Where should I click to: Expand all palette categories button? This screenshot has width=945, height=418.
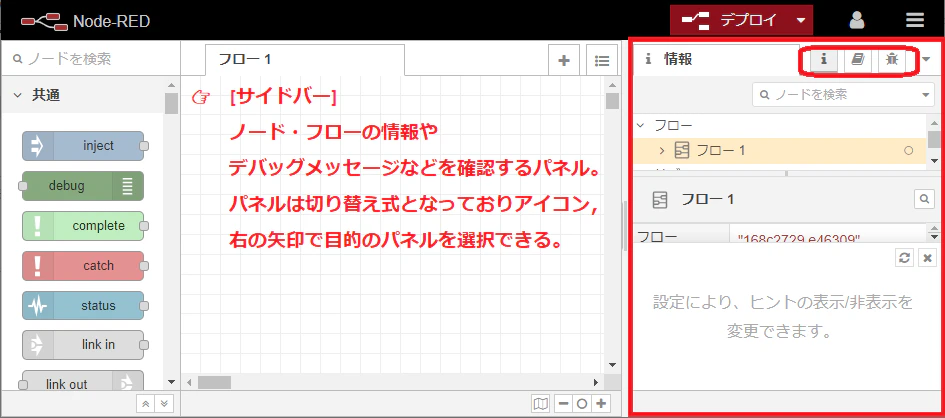pos(166,404)
